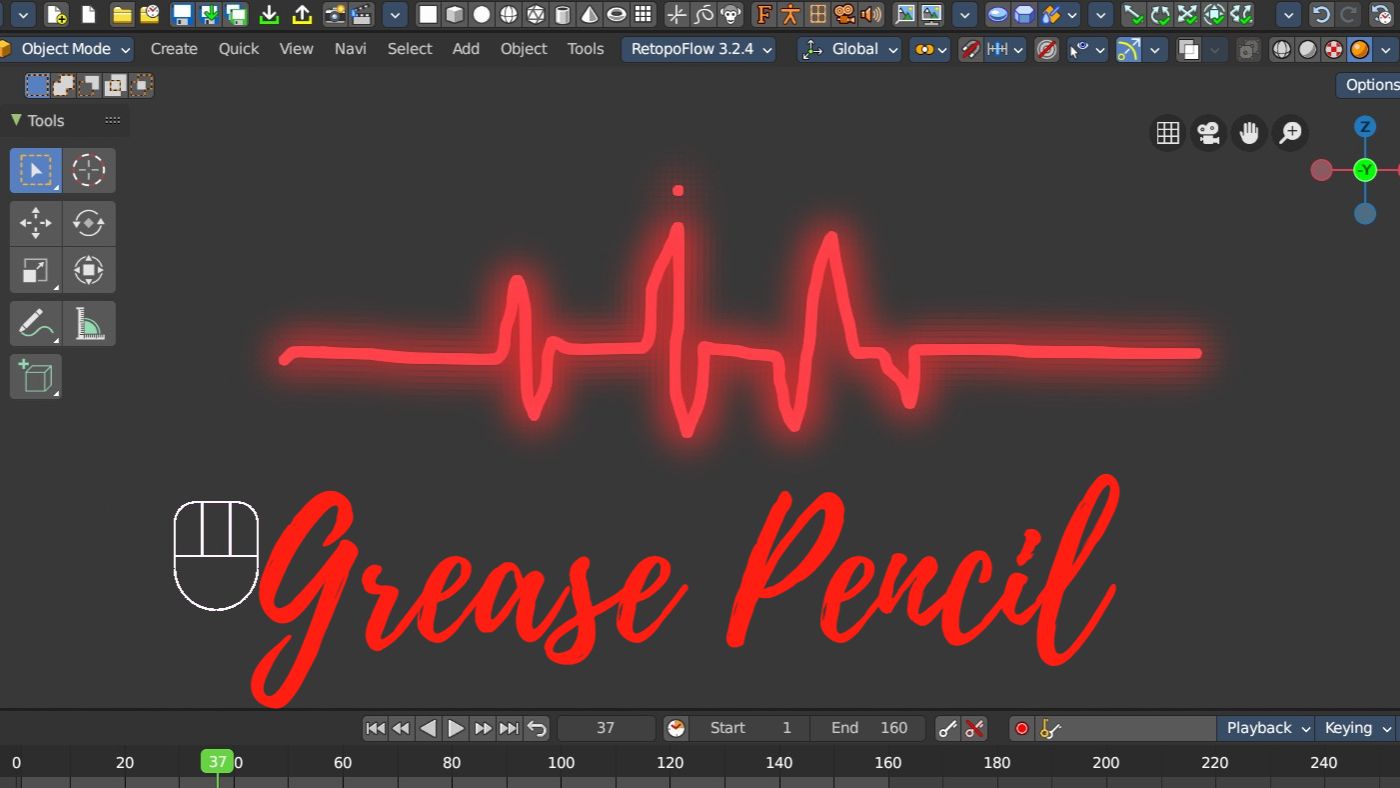Add a cone mesh from top toolbar
The height and width of the screenshot is (788, 1400).
[x=590, y=15]
